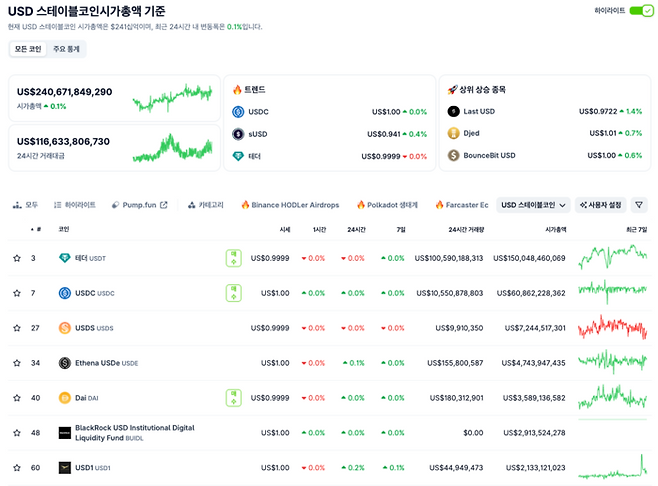Click the Djed coin icon
Image resolution: width=658 pixels, height=486 pixels.
pos(453,133)
